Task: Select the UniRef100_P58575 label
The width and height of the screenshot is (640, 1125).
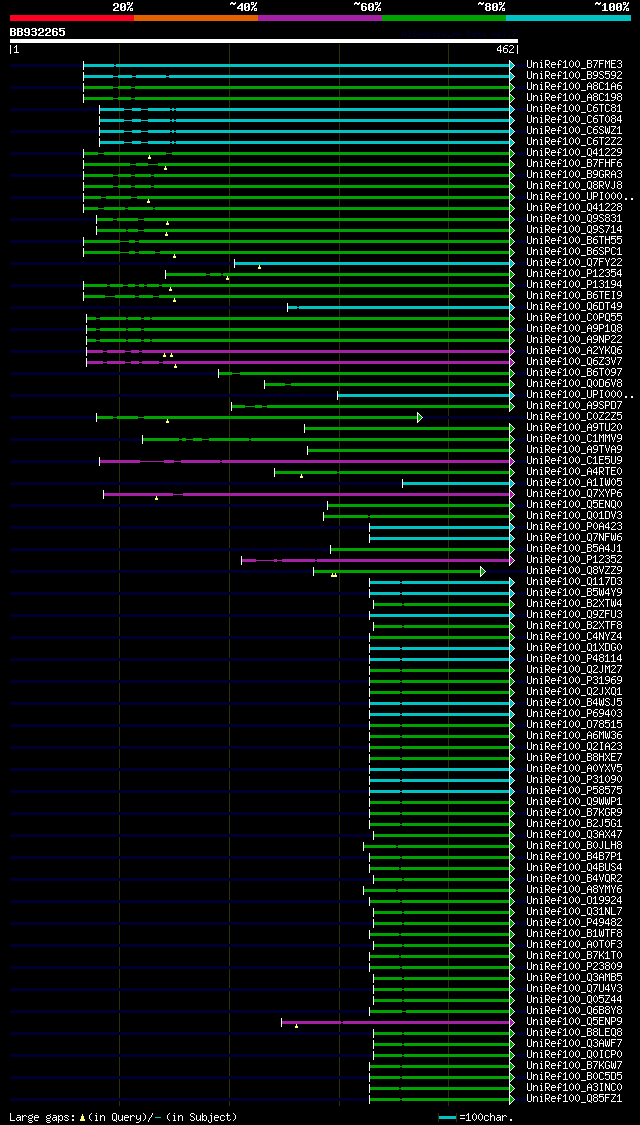Action: click(x=574, y=791)
